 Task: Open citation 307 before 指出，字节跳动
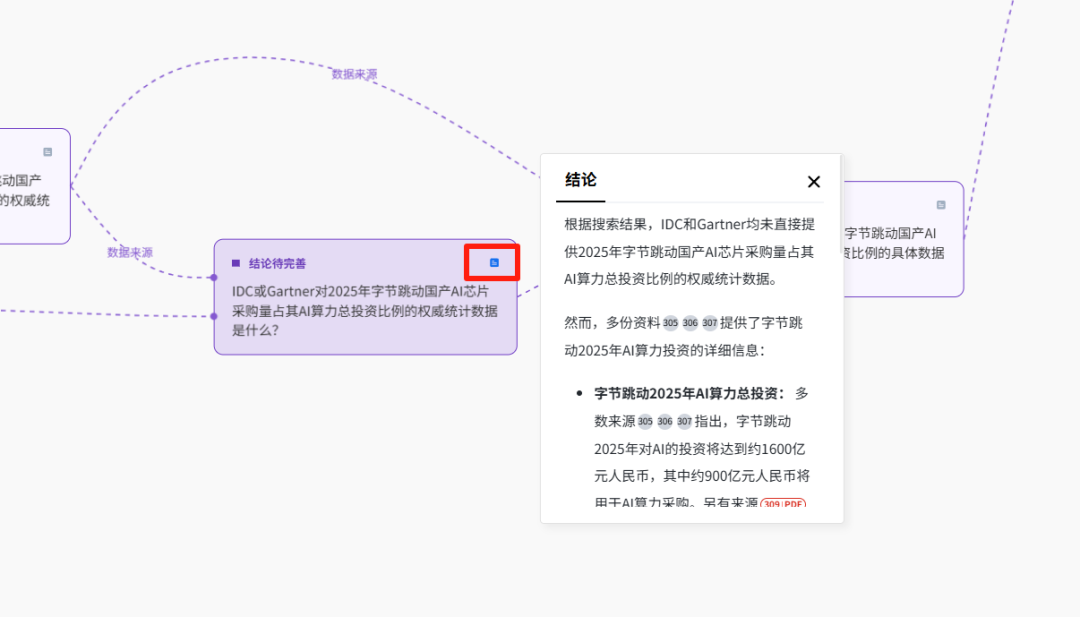coord(684,421)
